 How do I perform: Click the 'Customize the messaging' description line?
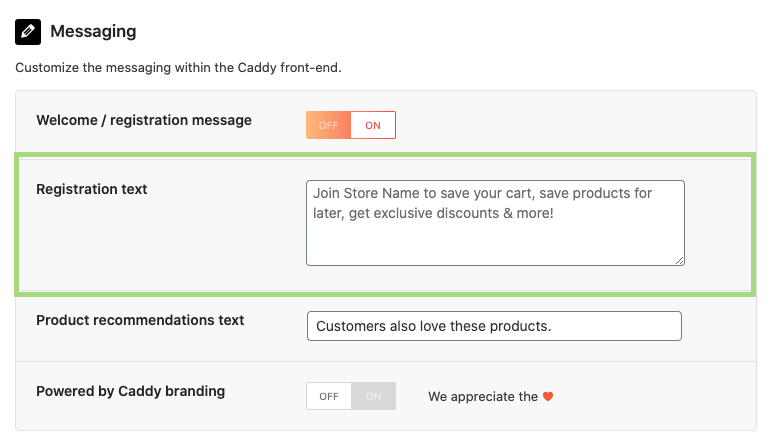point(178,68)
